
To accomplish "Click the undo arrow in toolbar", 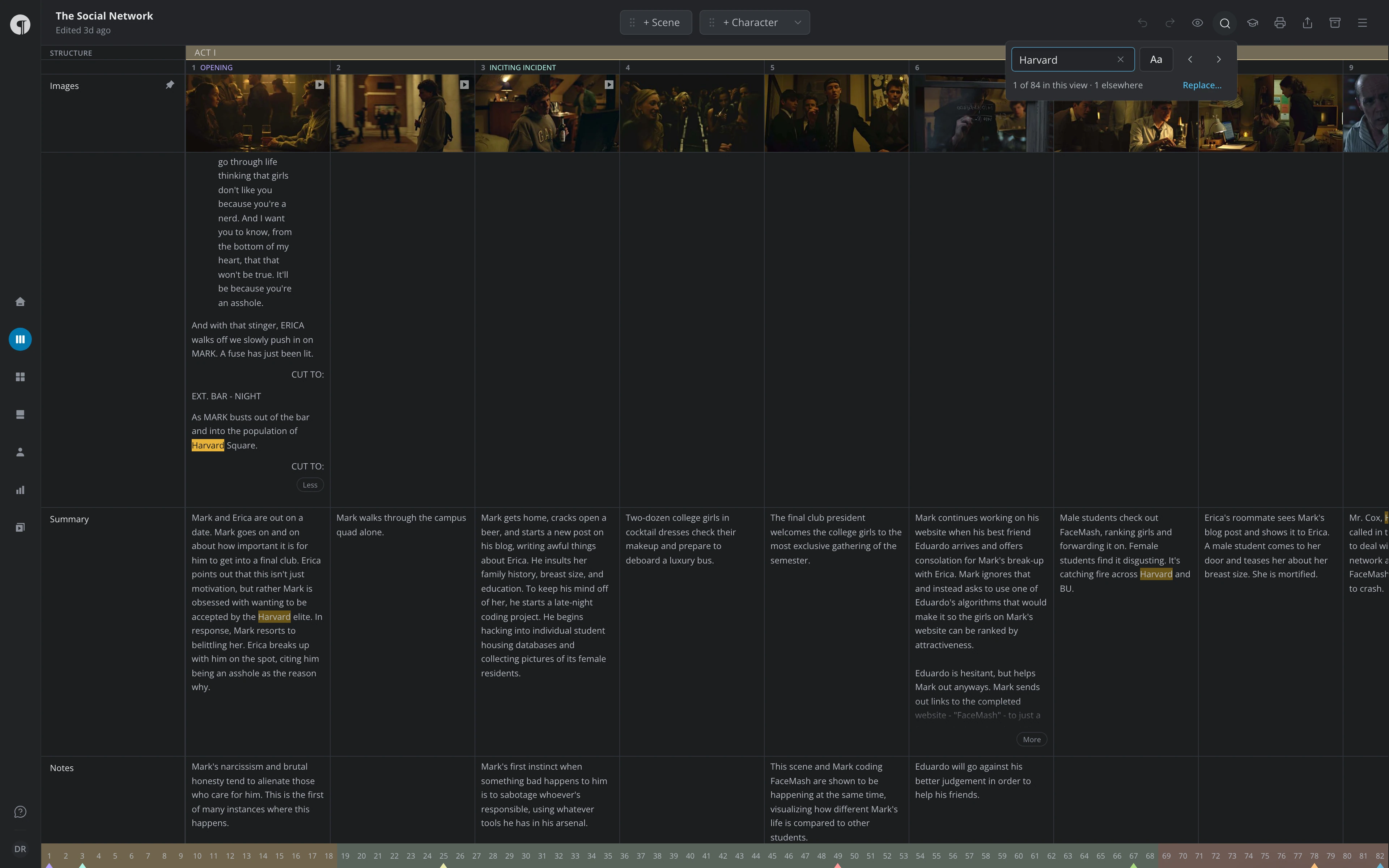I will point(1142,23).
